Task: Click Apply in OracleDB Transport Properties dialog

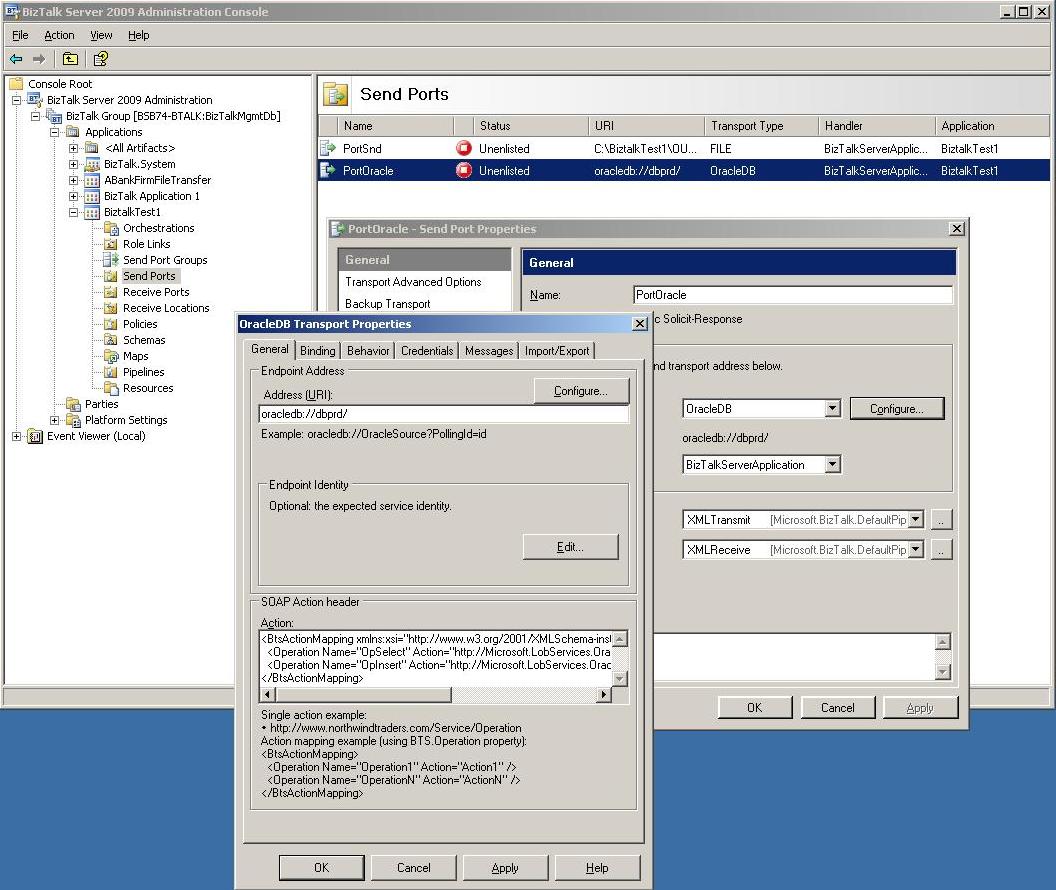Action: pyautogui.click(x=505, y=868)
